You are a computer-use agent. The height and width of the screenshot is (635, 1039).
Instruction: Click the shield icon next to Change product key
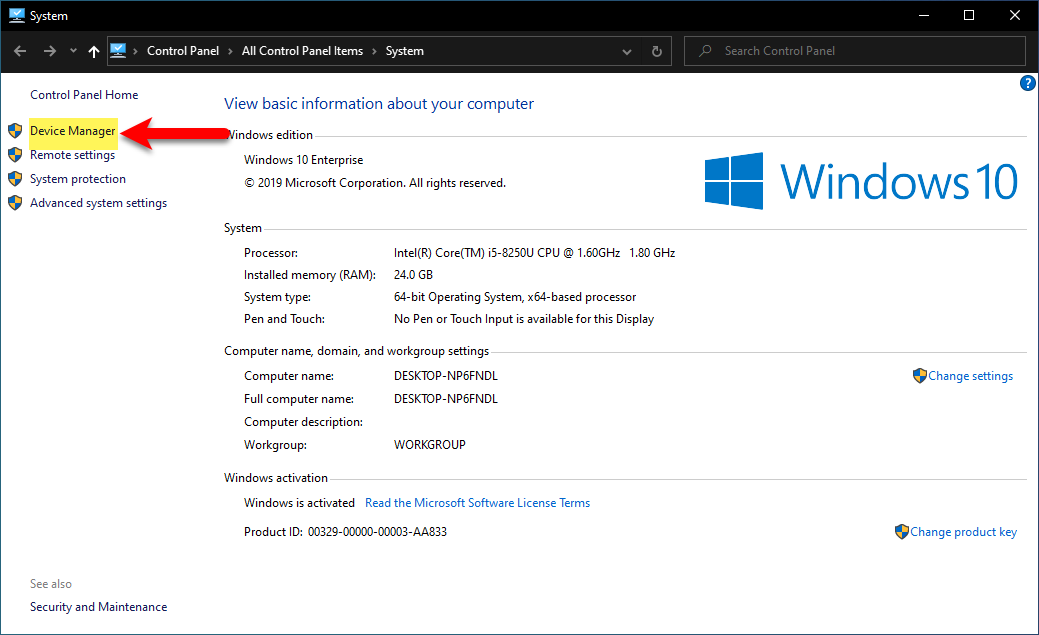point(902,532)
